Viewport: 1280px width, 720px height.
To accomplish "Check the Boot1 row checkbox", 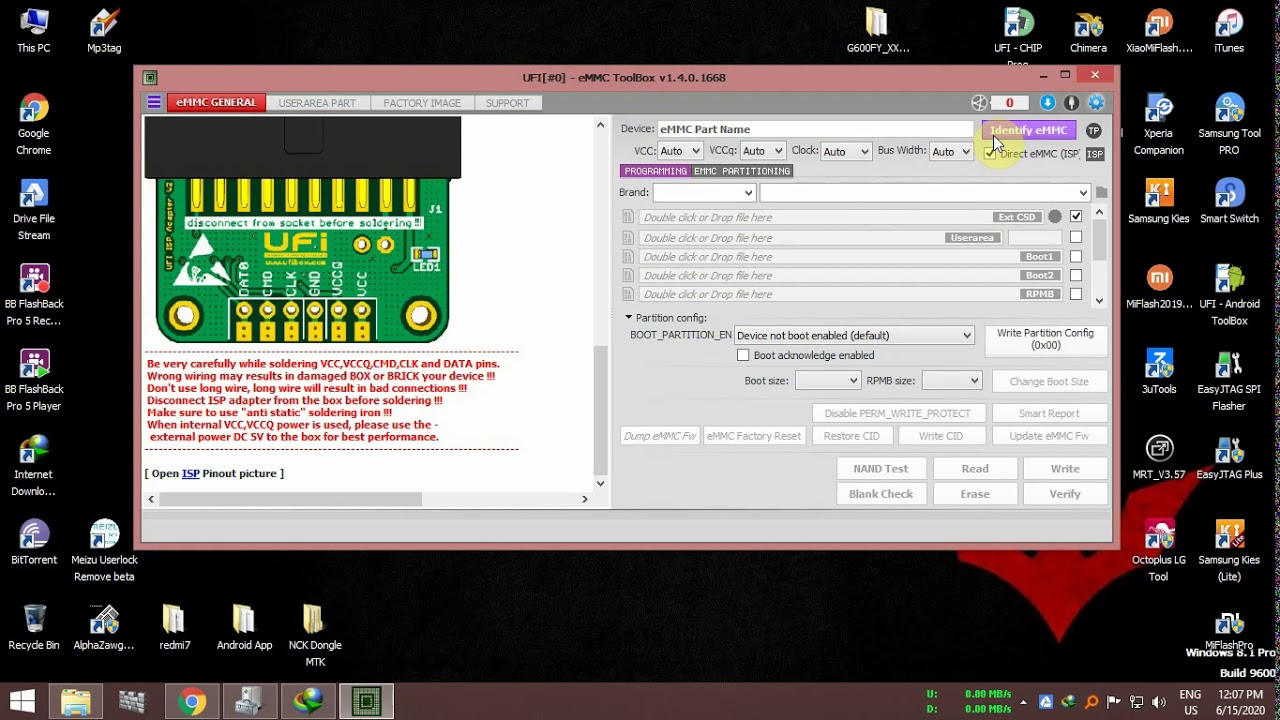I will click(x=1076, y=257).
